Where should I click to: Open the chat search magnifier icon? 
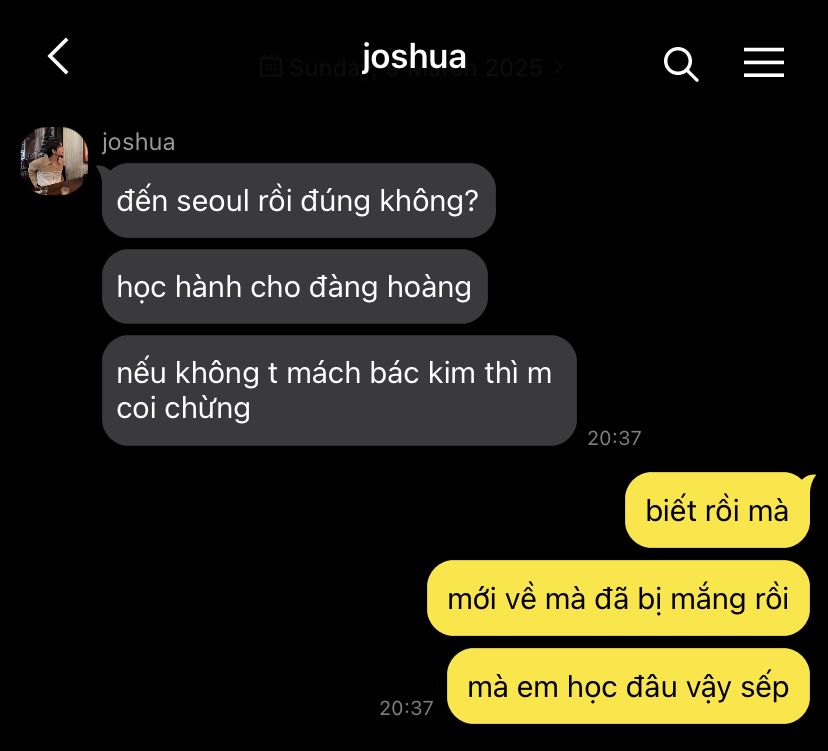pyautogui.click(x=681, y=64)
